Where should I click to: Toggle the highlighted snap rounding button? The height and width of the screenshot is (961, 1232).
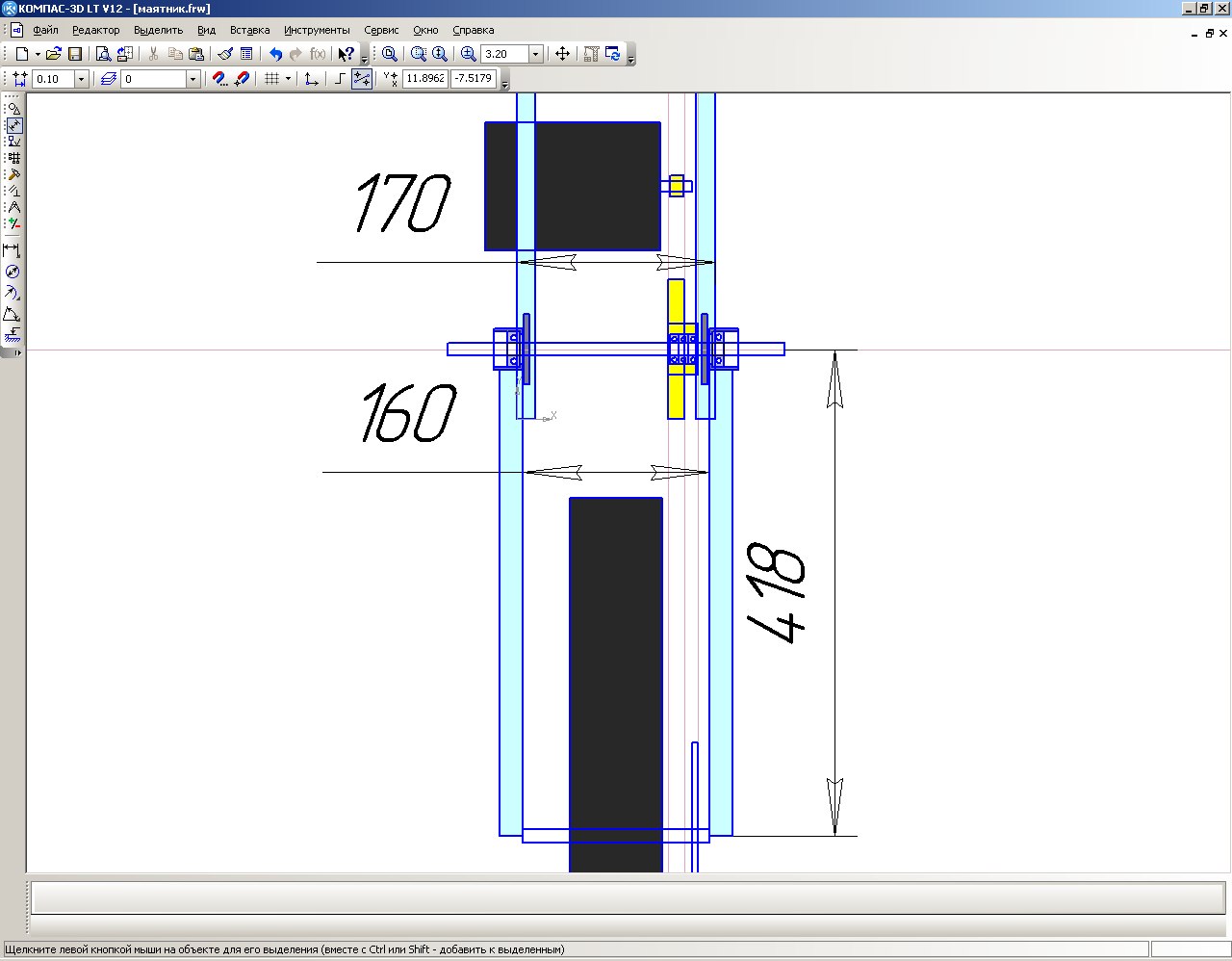point(362,79)
